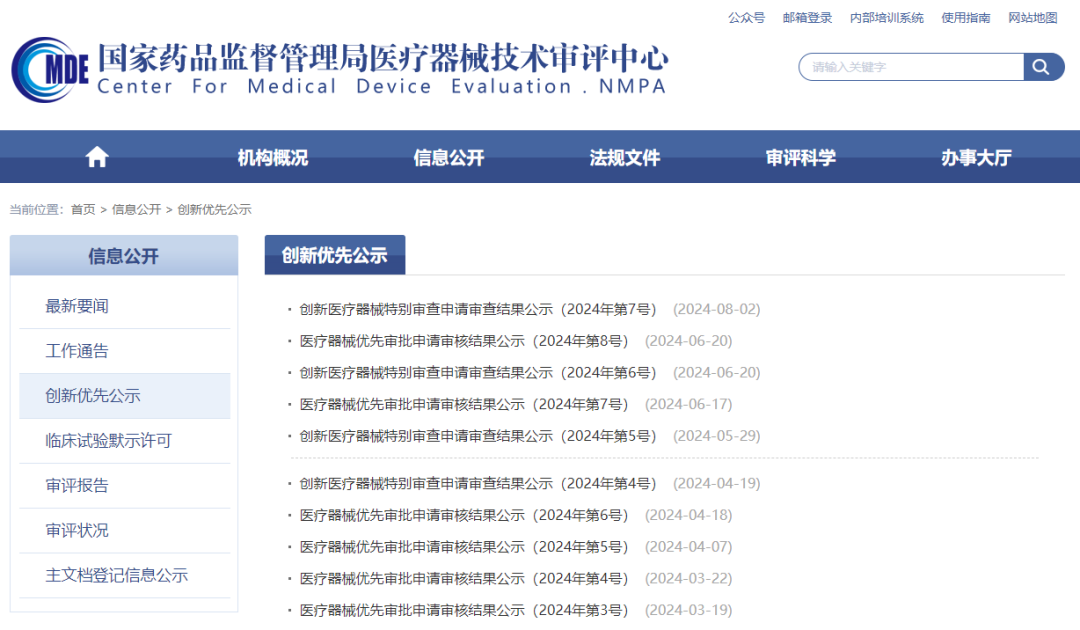1080x630 pixels.
Task: Click 邮箱登录 at the top
Action: 806,17
